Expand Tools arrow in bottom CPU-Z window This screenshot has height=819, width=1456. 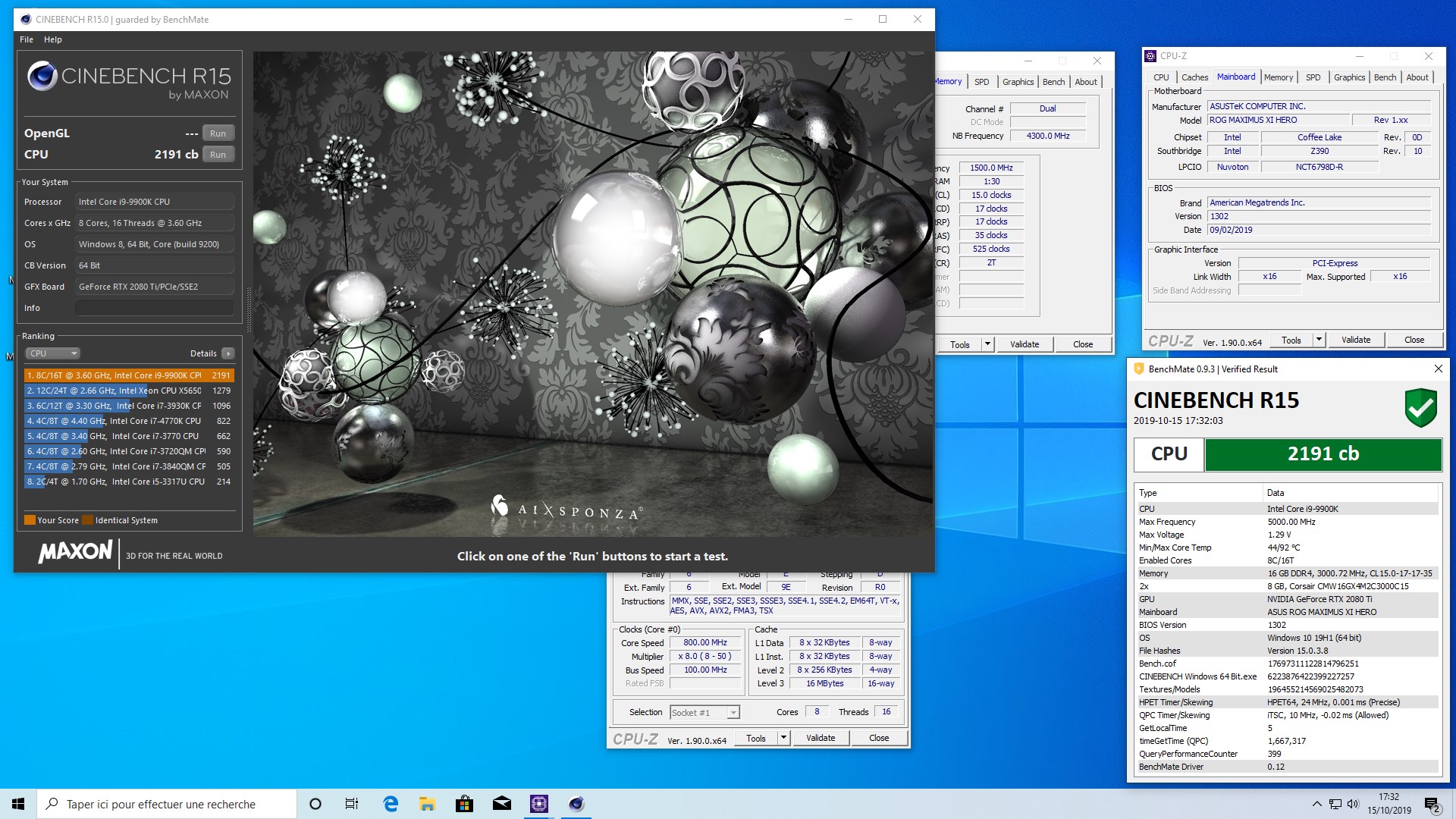tap(783, 739)
